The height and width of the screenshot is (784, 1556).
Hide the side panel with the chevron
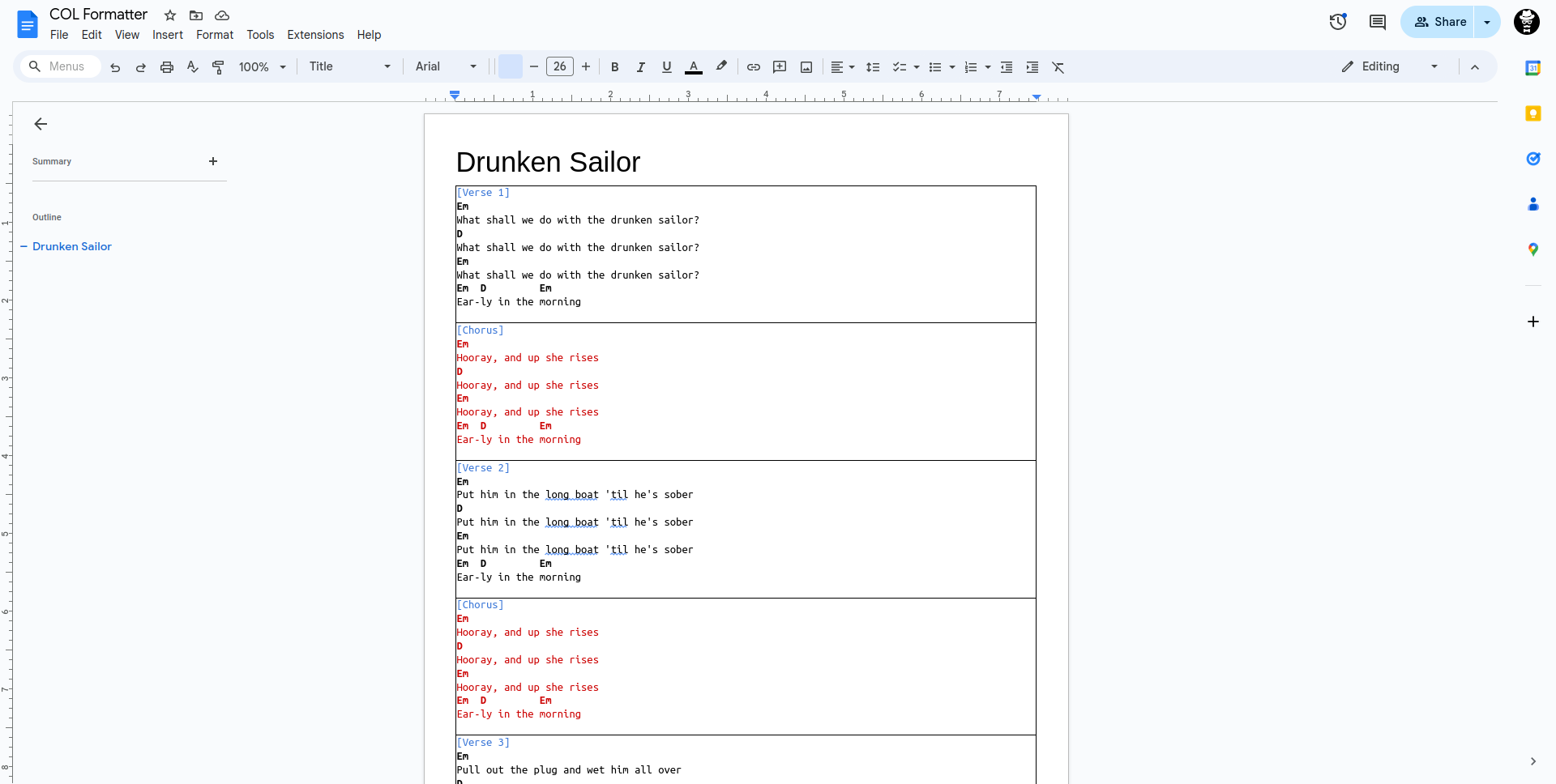point(1533,761)
